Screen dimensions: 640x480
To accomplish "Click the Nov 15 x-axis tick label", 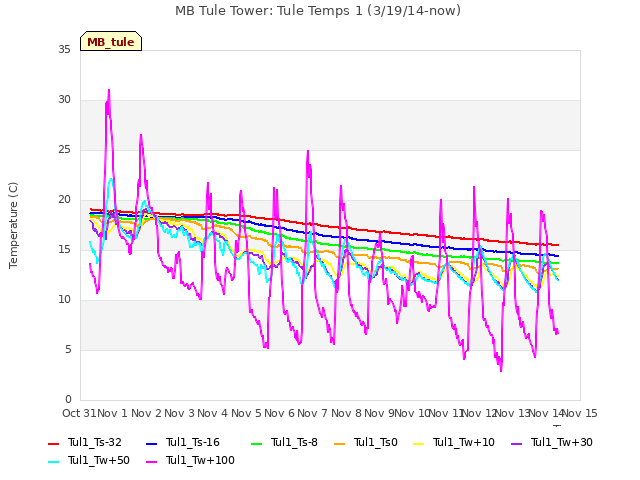I will pos(580,413).
